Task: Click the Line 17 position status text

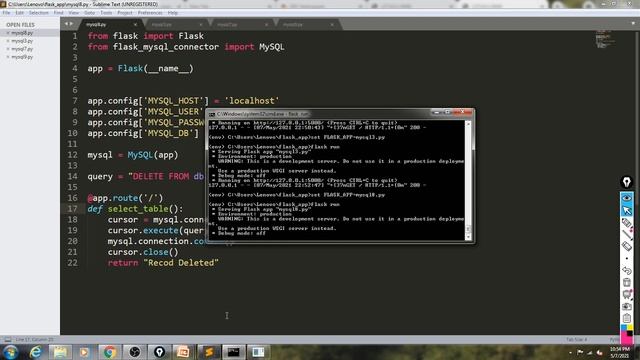Action: click(35, 340)
